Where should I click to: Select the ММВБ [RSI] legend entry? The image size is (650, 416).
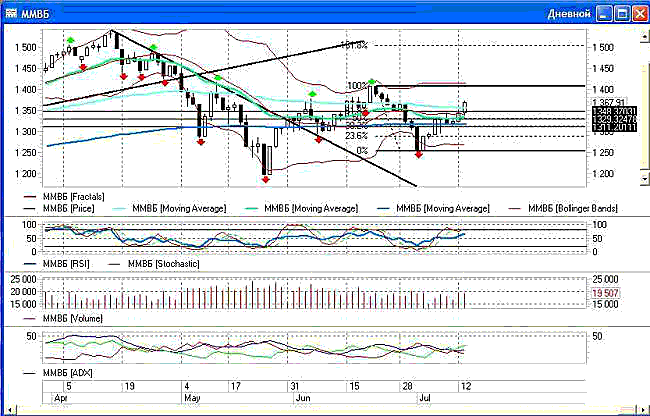coord(57,264)
